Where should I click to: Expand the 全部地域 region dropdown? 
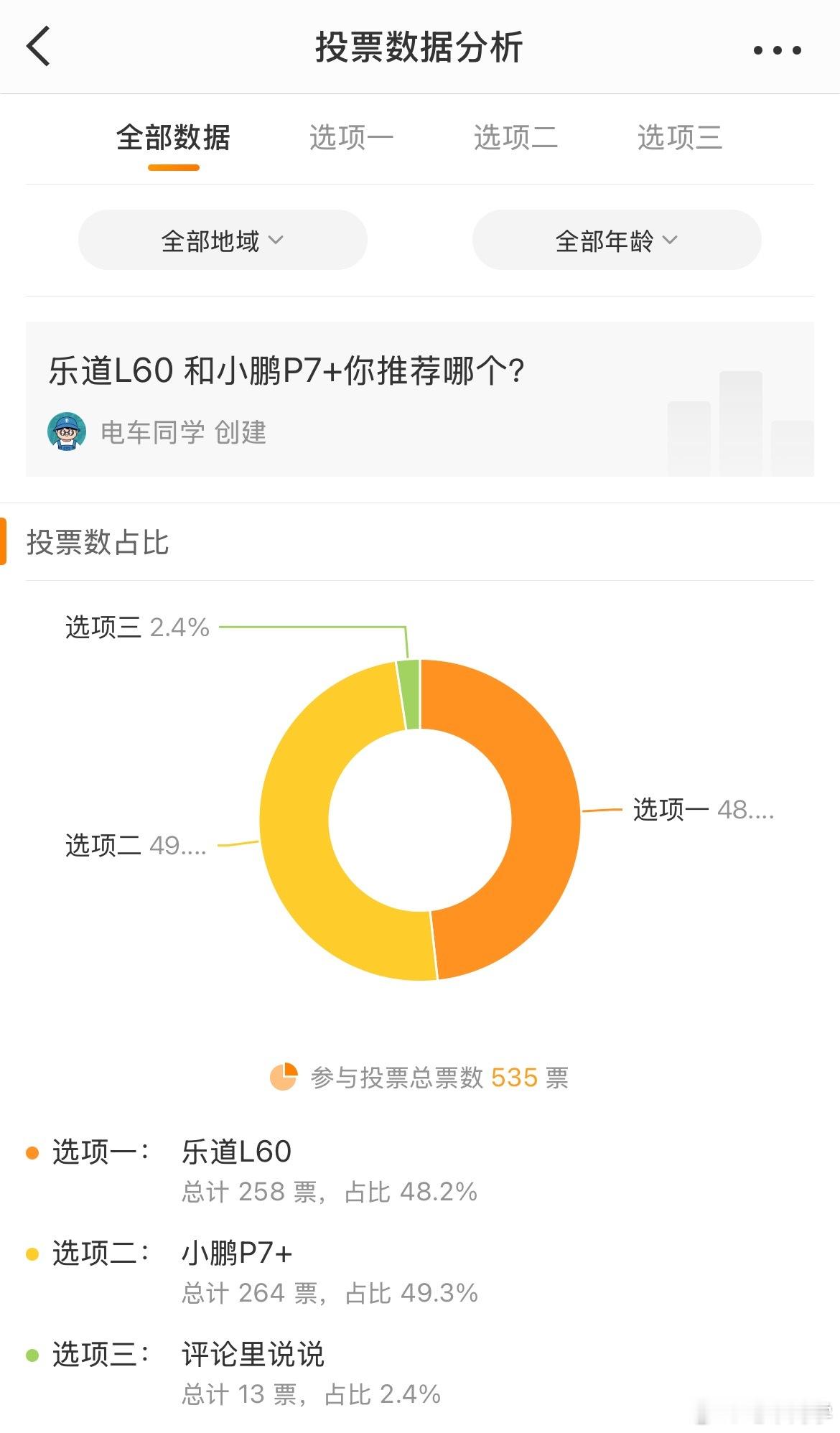click(223, 241)
